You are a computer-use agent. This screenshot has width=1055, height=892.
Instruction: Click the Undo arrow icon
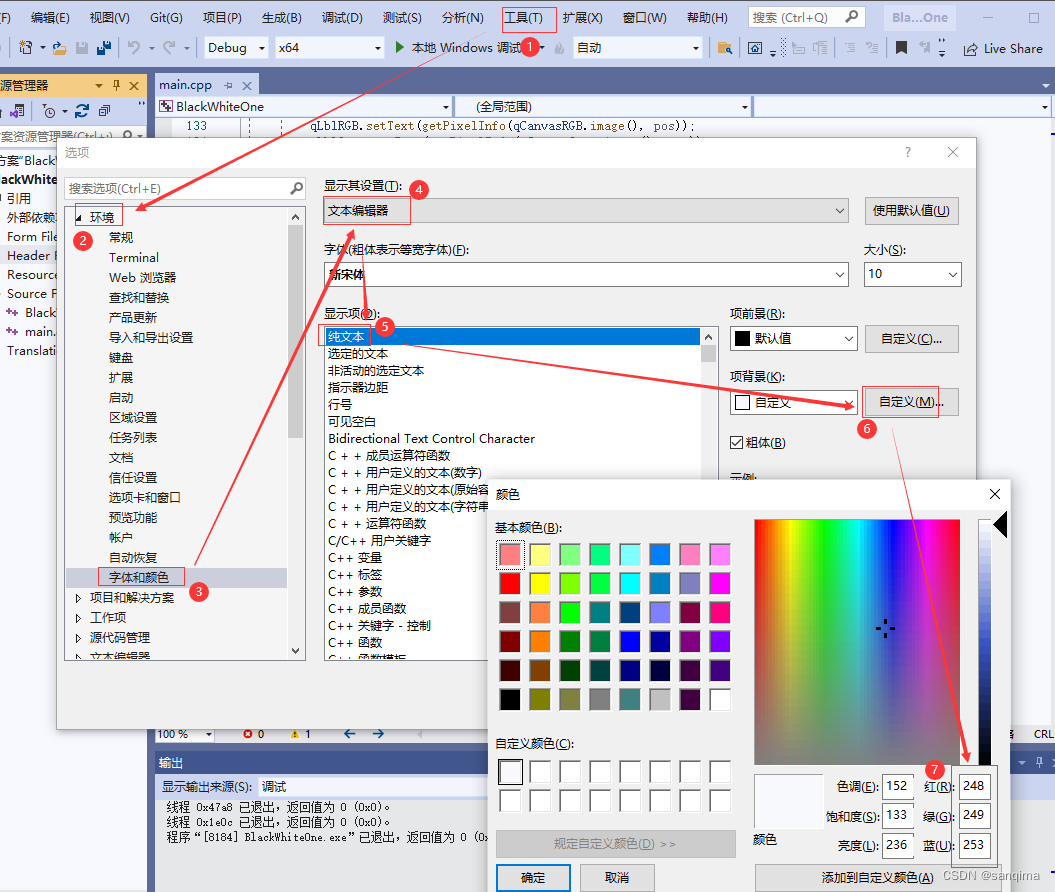click(x=134, y=48)
